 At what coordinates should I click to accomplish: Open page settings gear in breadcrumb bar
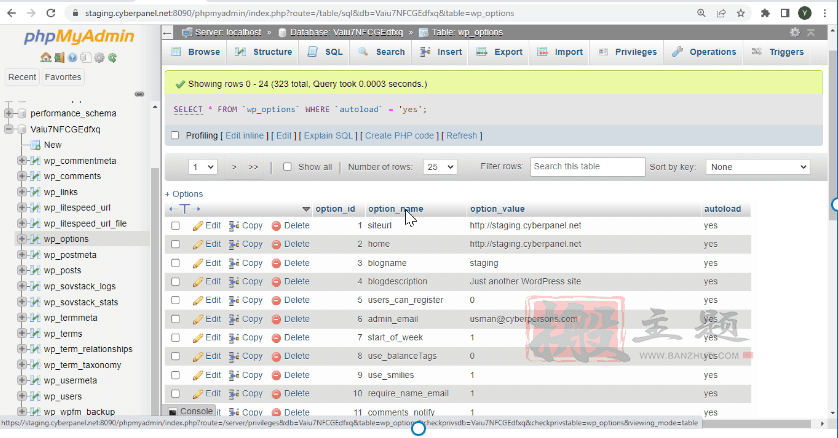[795, 33]
